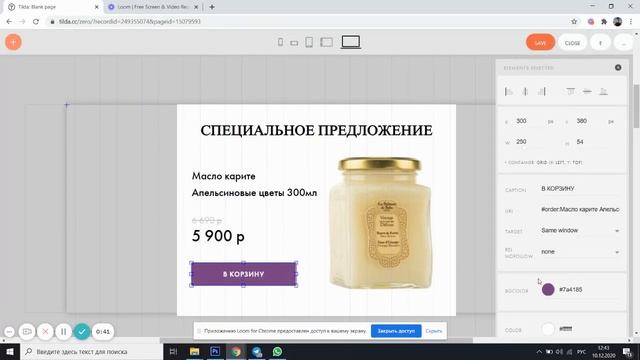Switch to mobile landscape screen view

point(294,43)
